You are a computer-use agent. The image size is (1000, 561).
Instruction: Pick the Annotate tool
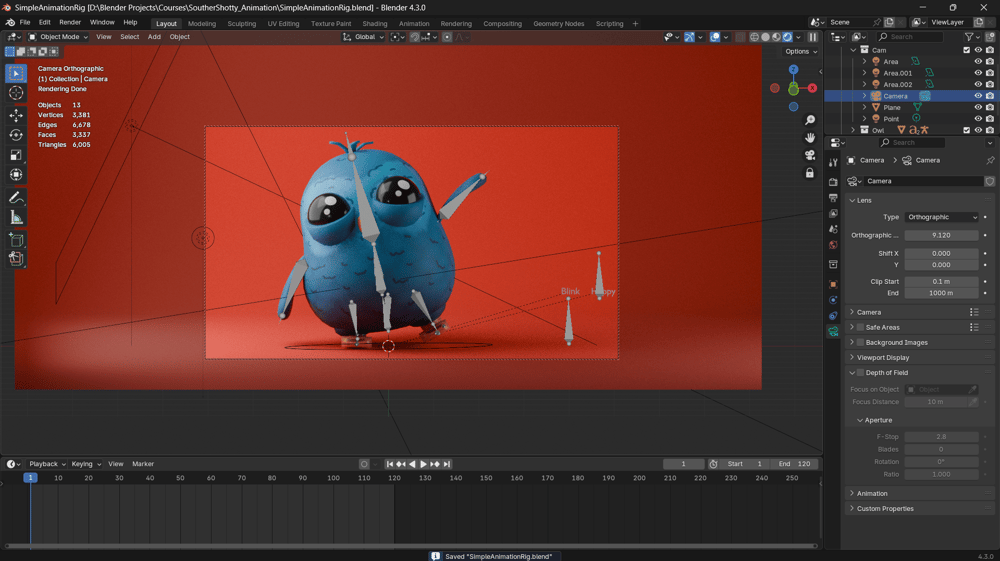[x=17, y=198]
